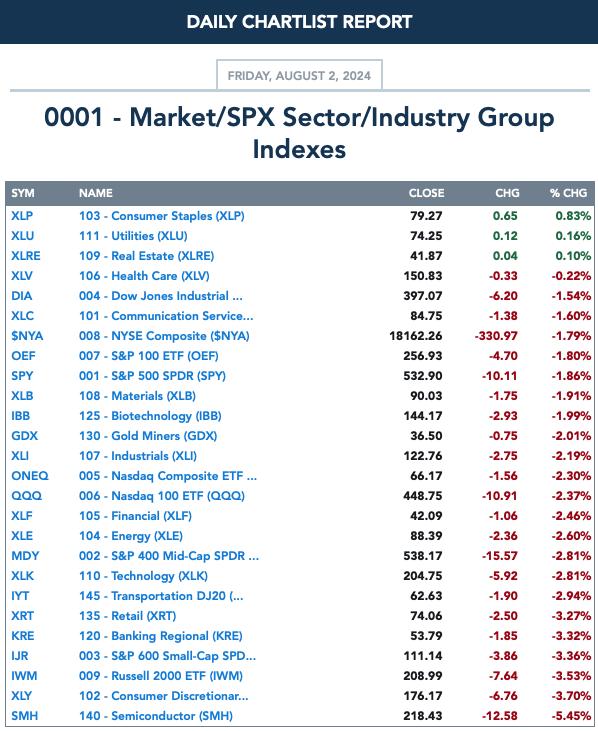
Task: Open 106 - Health Care (XLV)
Action: tap(144, 276)
